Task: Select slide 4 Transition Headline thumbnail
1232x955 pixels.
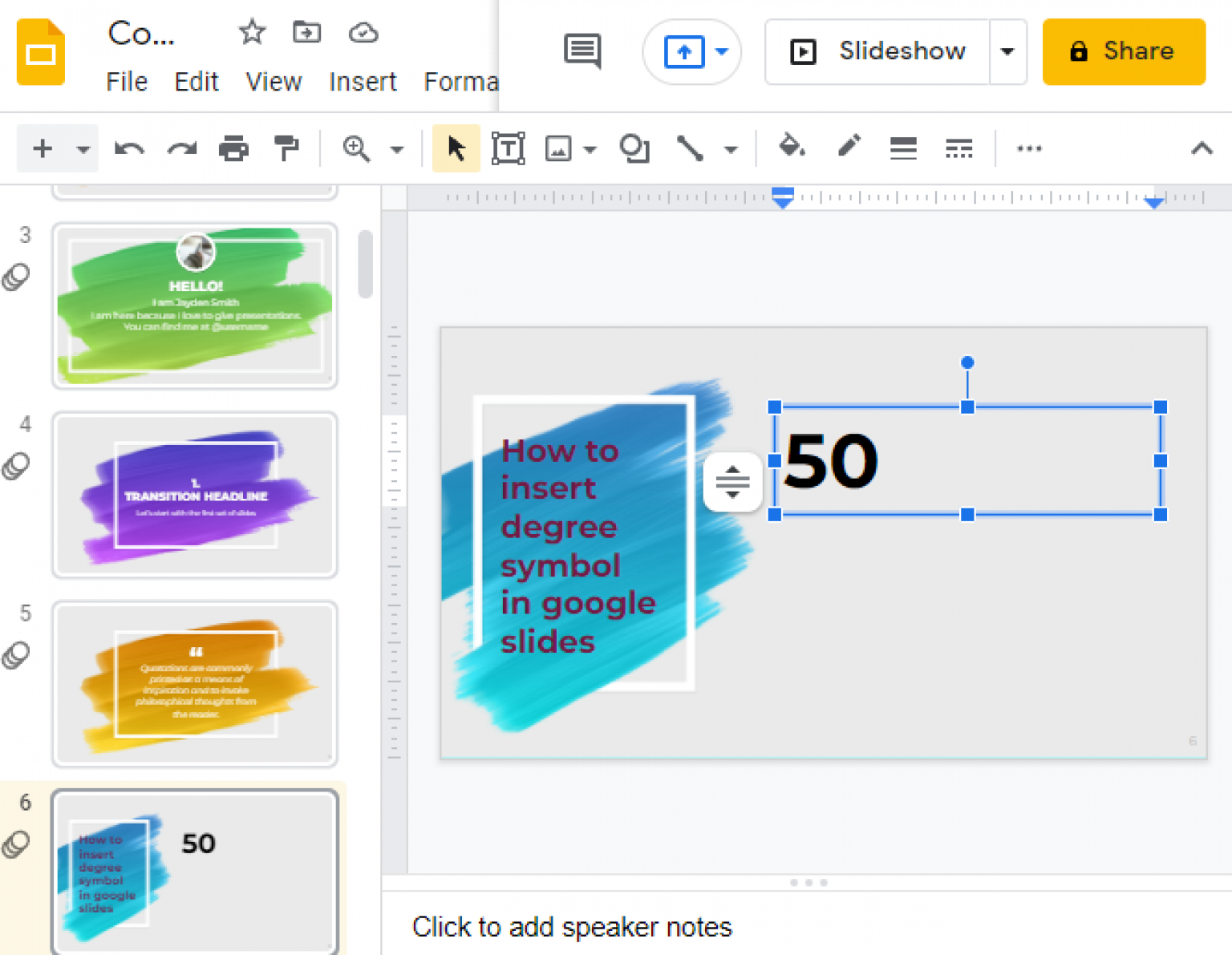Action: click(195, 495)
